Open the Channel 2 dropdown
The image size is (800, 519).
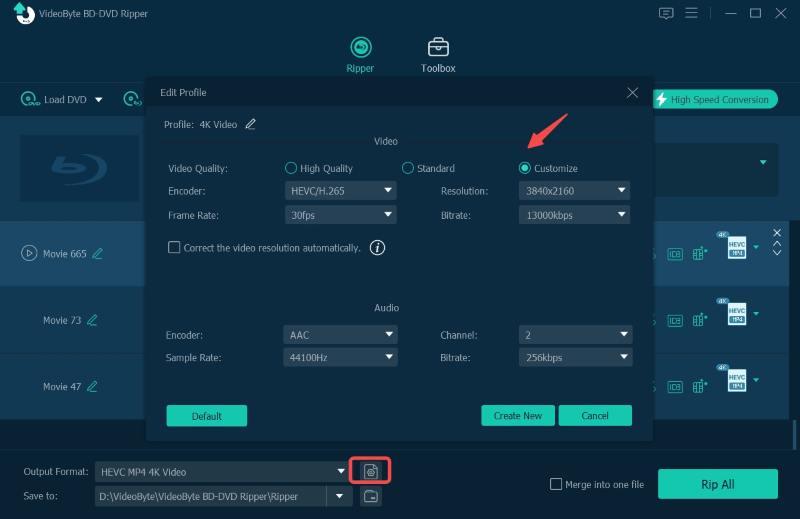click(576, 335)
